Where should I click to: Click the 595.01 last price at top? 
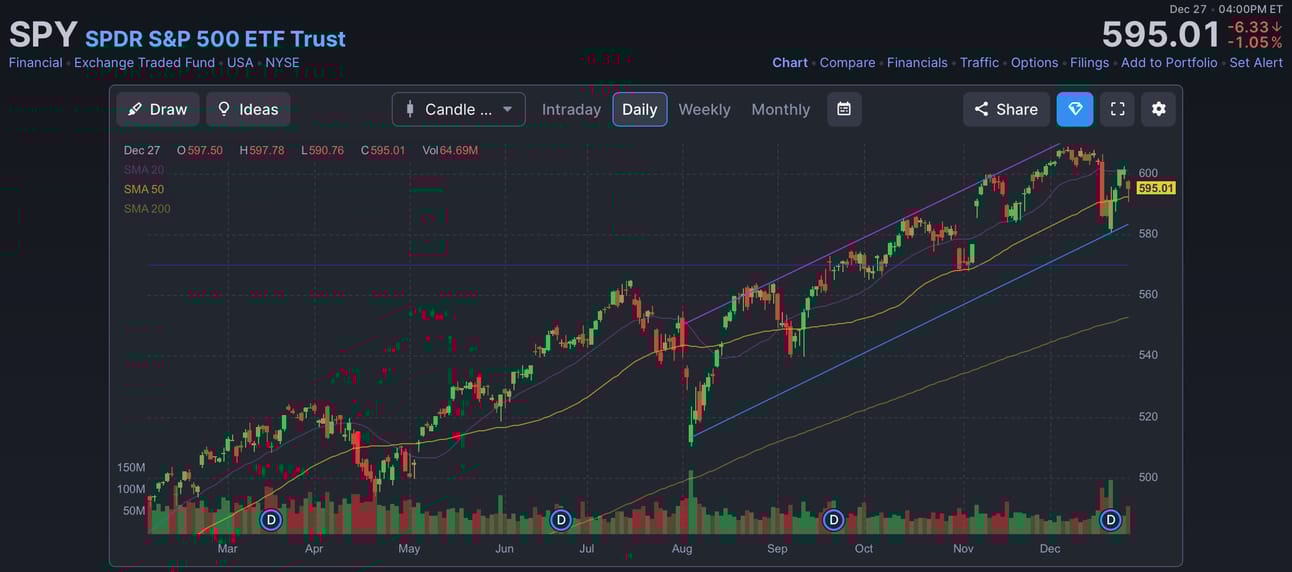point(1161,35)
